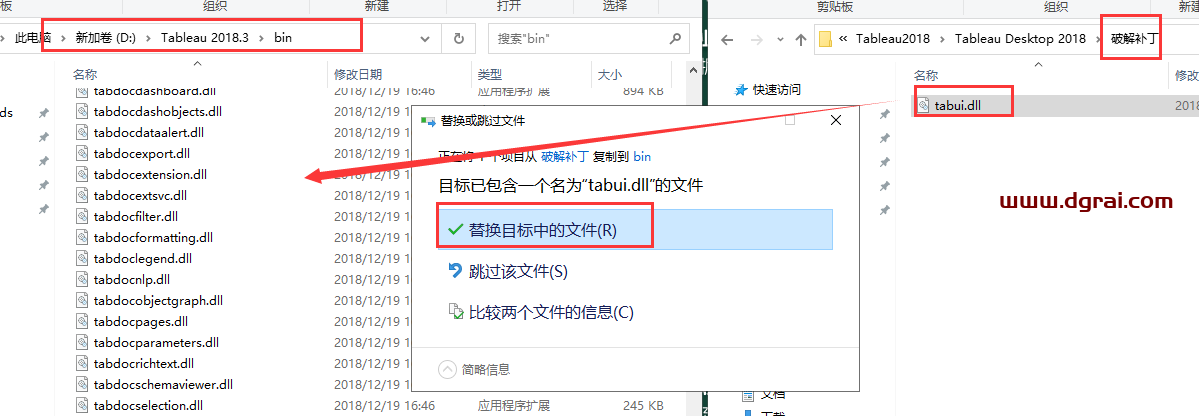The width and height of the screenshot is (1199, 416).
Task: Select file name tabdocpages.dll
Action: (x=141, y=321)
